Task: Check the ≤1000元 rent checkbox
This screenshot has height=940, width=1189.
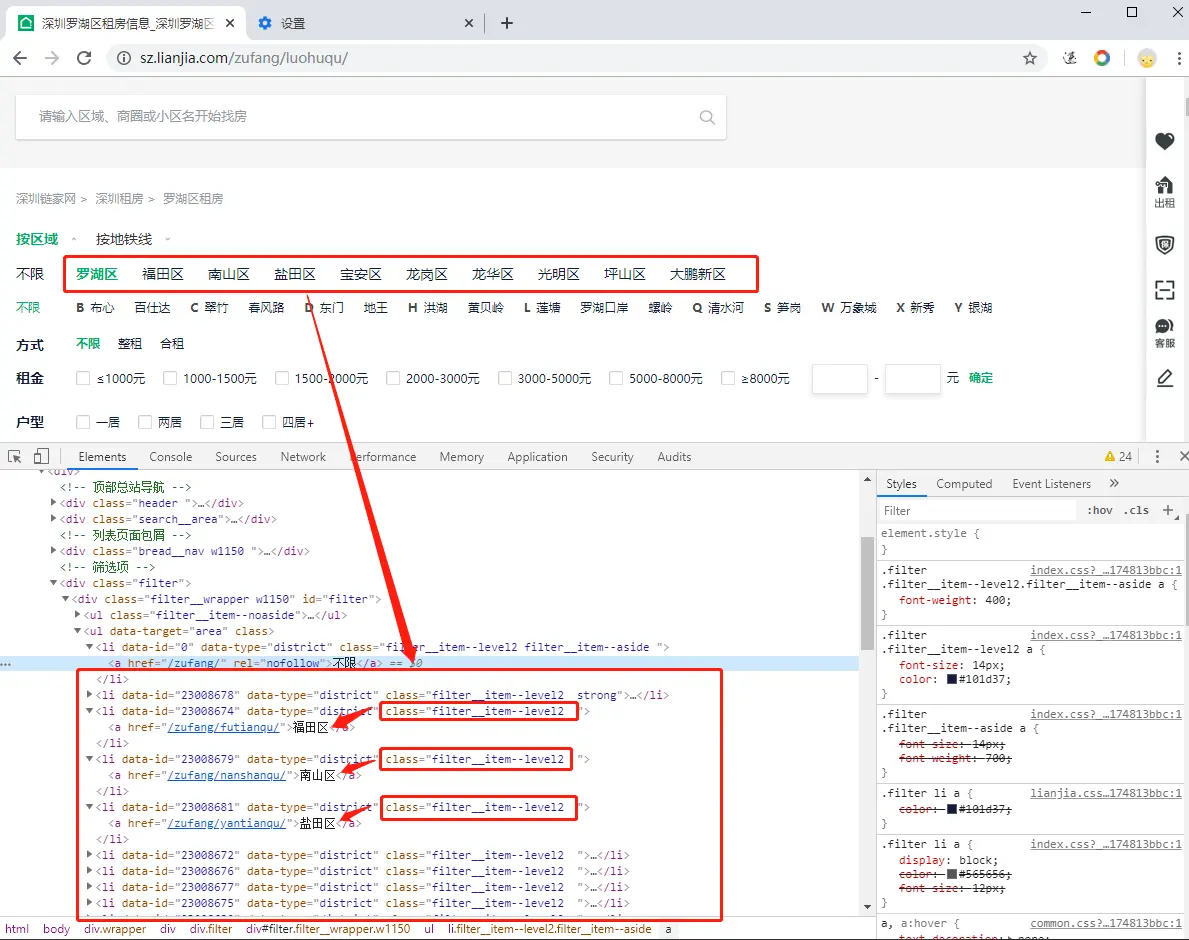Action: [x=83, y=378]
